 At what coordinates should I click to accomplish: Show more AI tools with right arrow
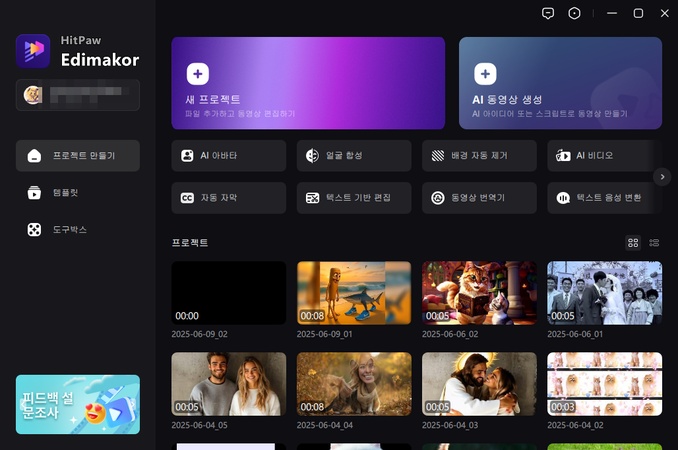[x=662, y=177]
